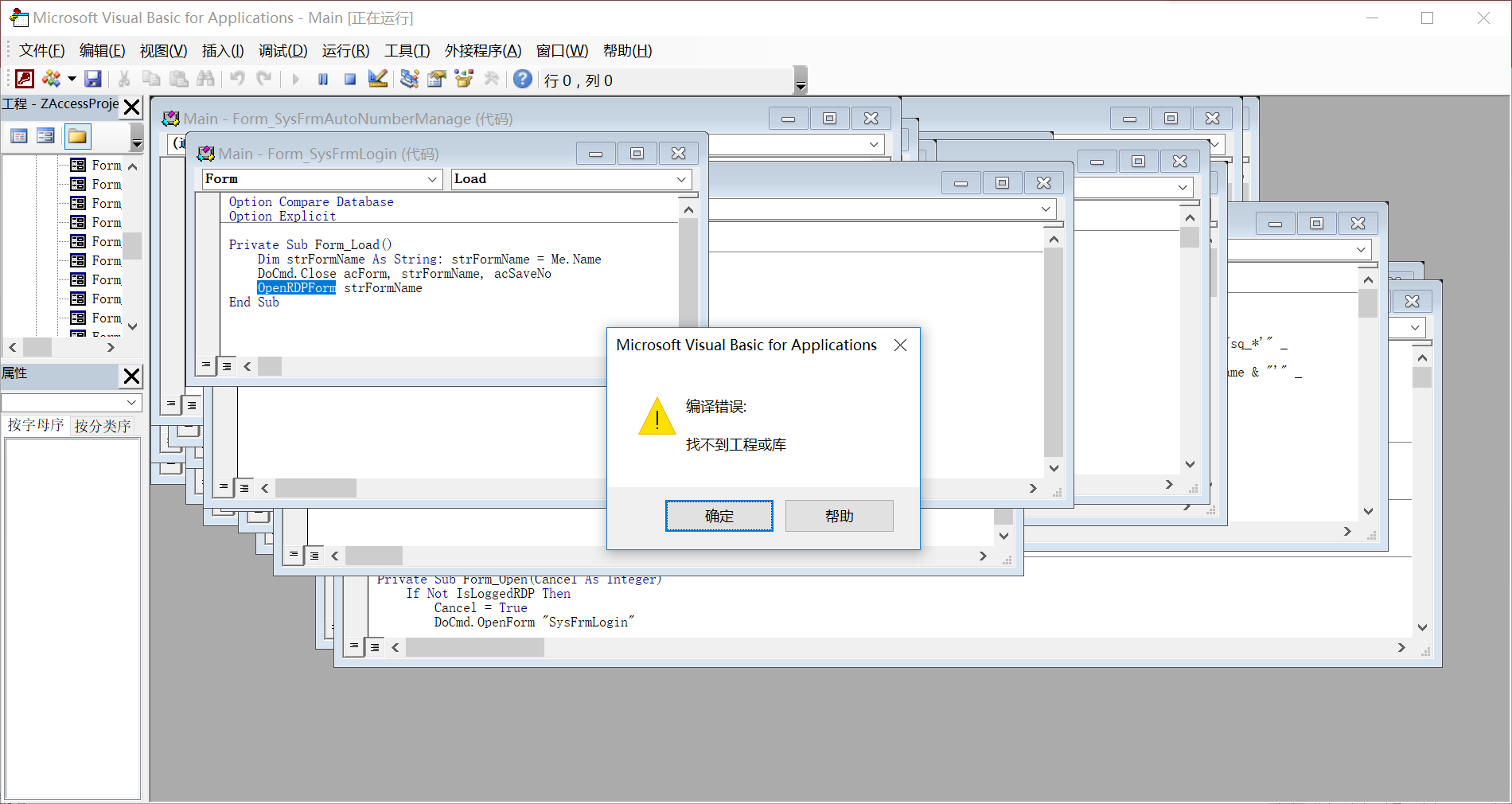Open the Object Browser toolbar icon
The width and height of the screenshot is (1512, 804).
[464, 79]
